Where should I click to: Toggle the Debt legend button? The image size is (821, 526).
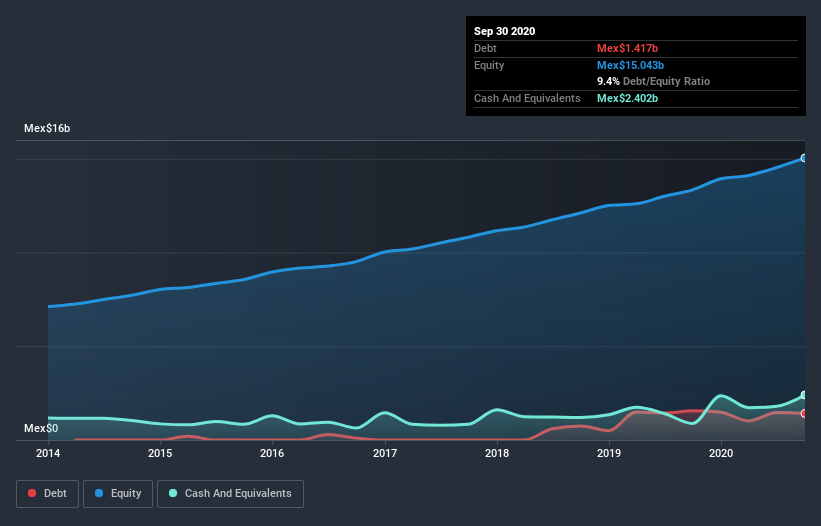point(47,494)
